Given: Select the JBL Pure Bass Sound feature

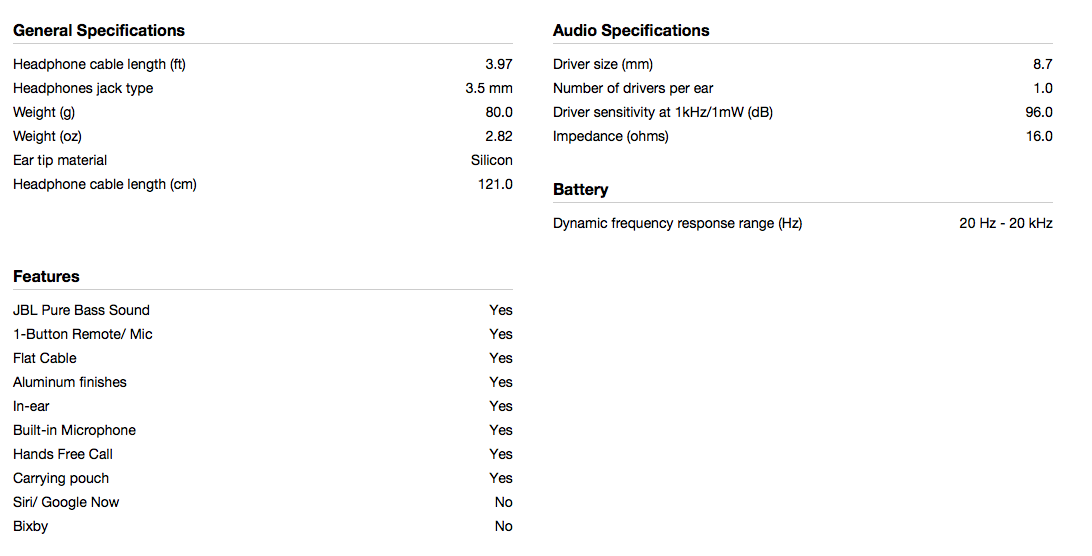Looking at the screenshot, I should point(81,310).
